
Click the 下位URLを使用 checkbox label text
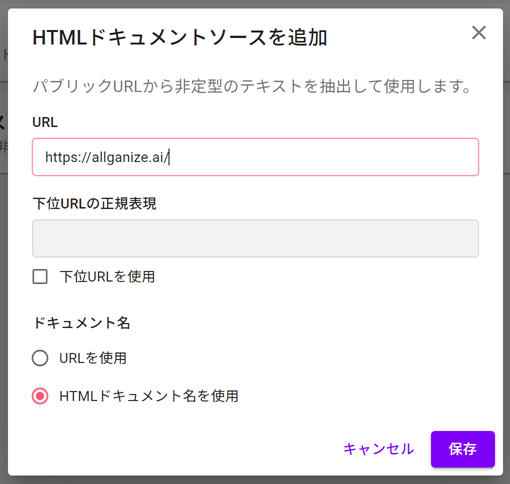point(107,277)
